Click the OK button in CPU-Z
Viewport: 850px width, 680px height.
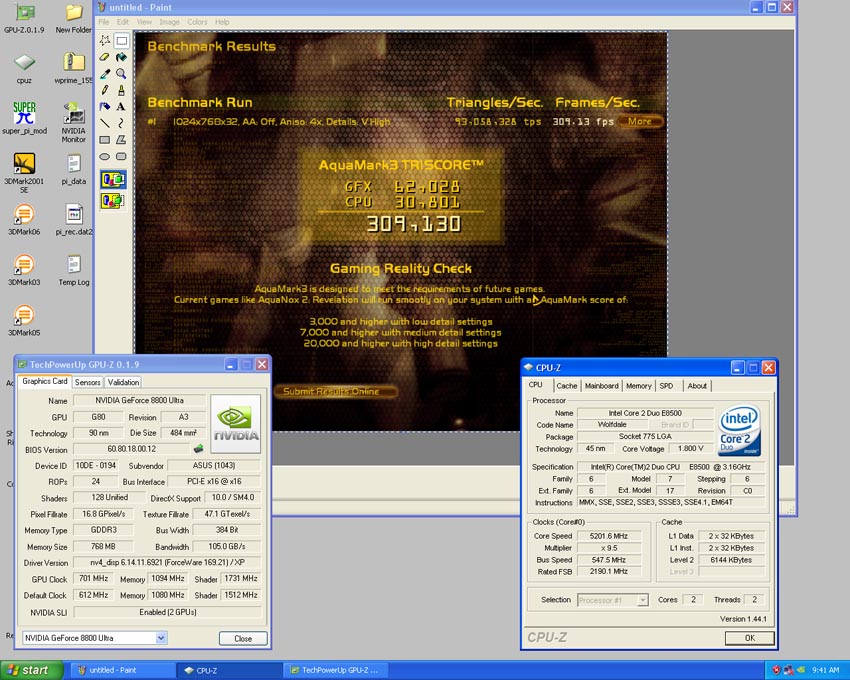click(750, 638)
